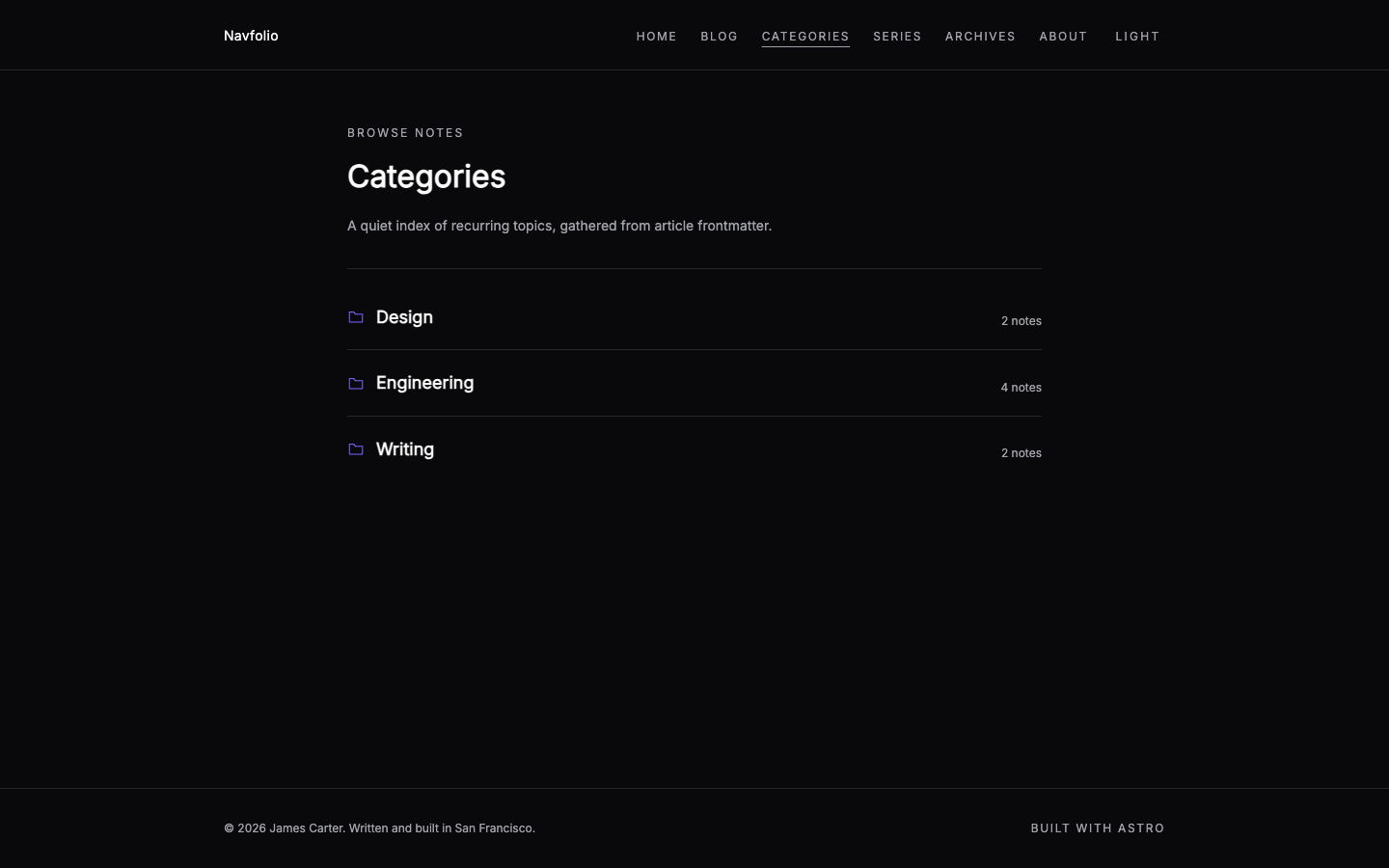The height and width of the screenshot is (868, 1389).
Task: Select the CATEGORIES nav item
Action: pyautogui.click(x=805, y=37)
